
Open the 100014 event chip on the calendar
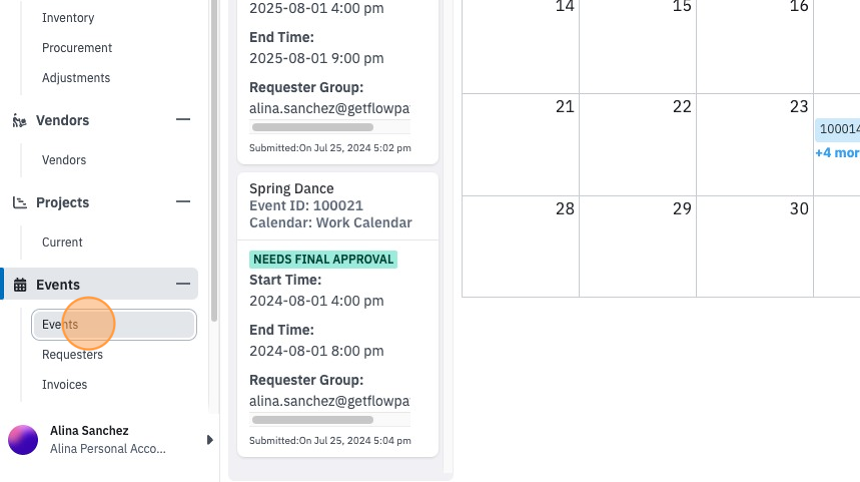click(x=838, y=129)
